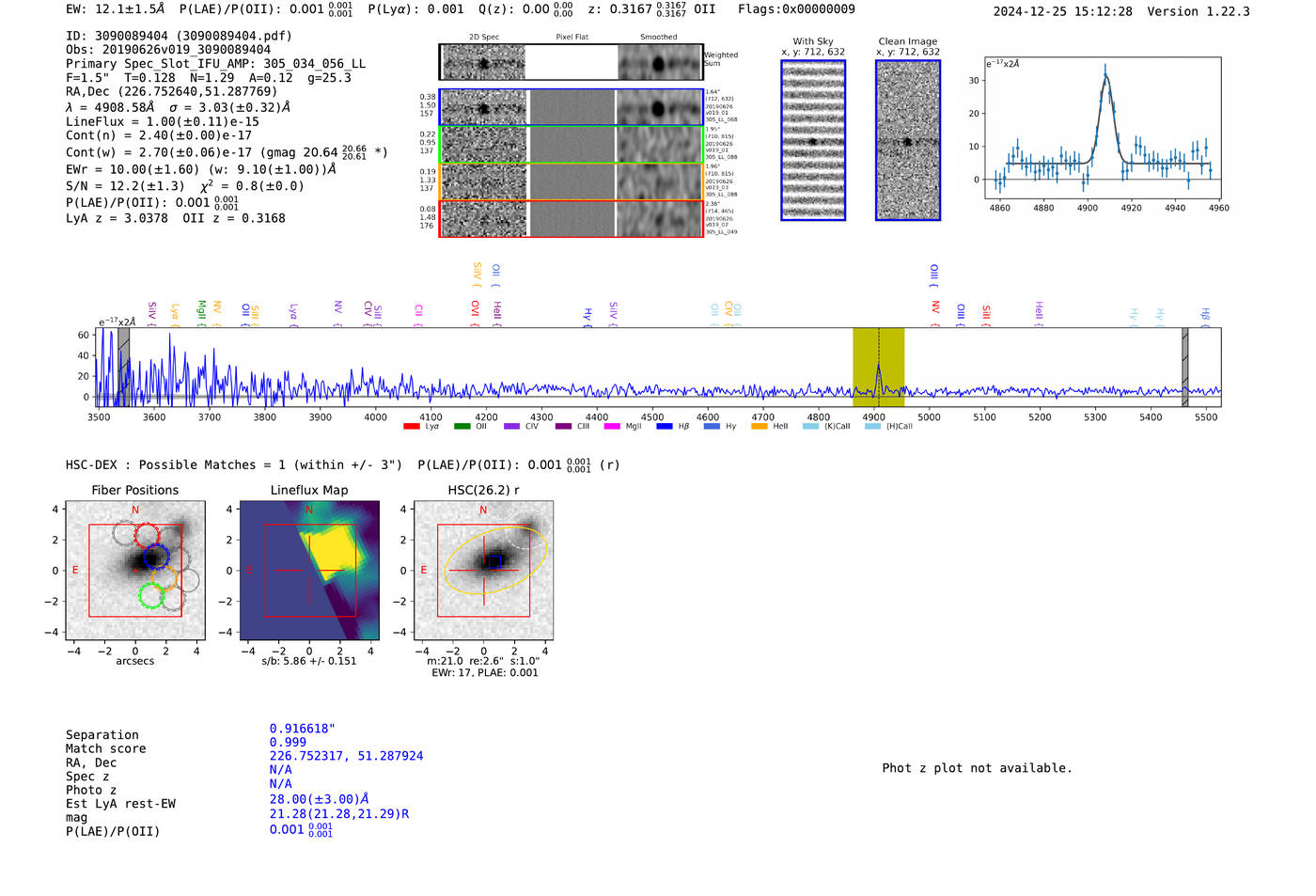
Task: Click the Gaussian emission line fit plot
Action: (x=1102, y=129)
